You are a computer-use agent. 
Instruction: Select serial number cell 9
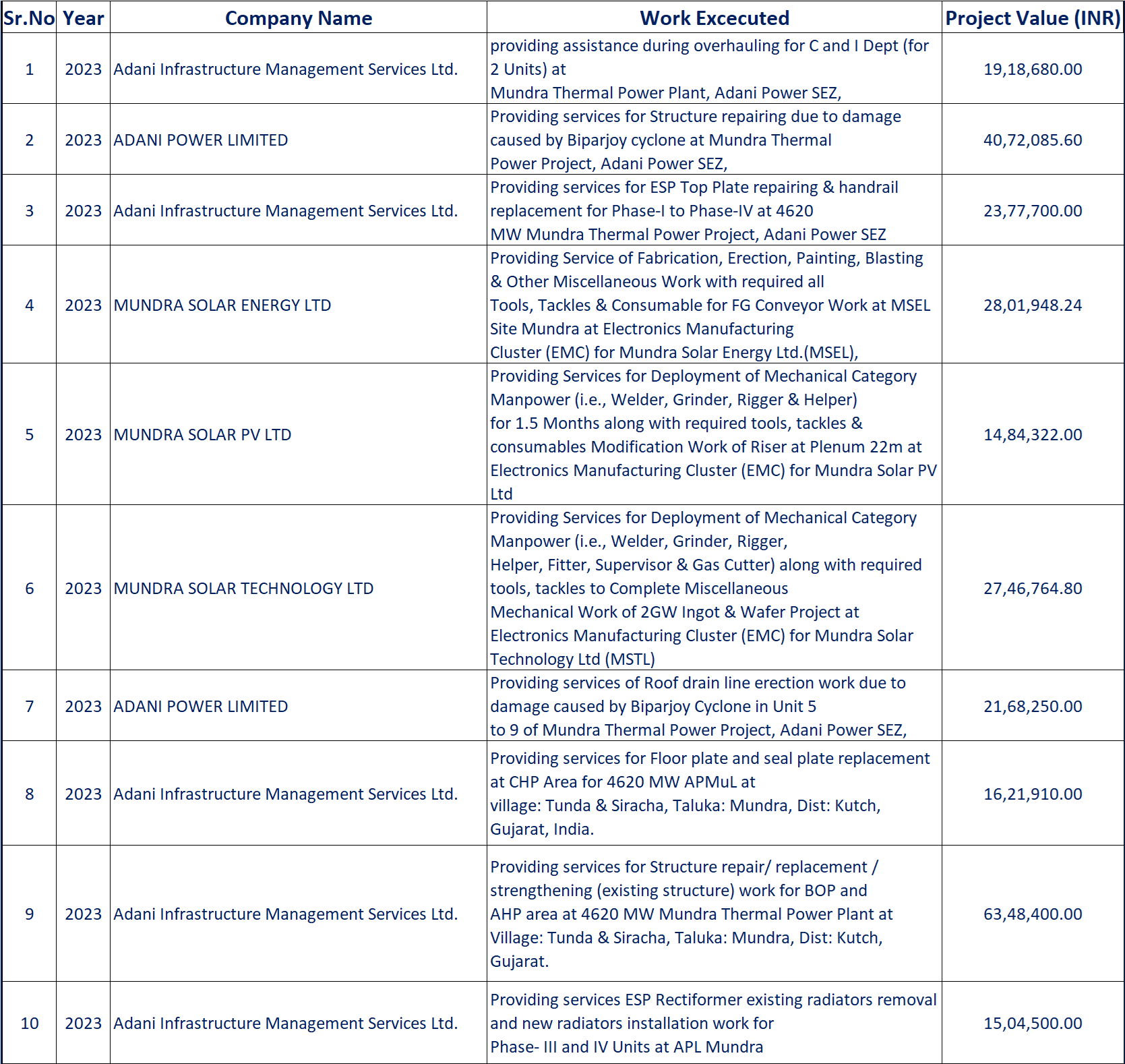[x=29, y=914]
